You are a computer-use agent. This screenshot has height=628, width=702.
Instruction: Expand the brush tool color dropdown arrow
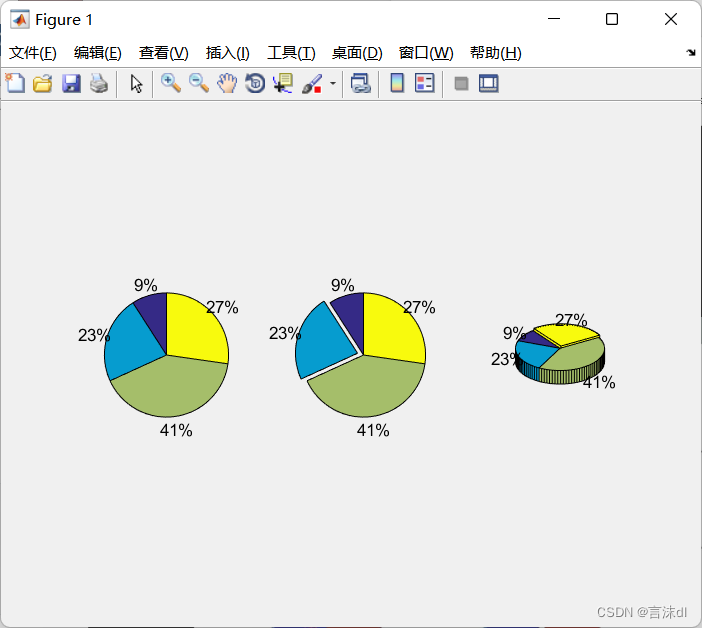332,84
